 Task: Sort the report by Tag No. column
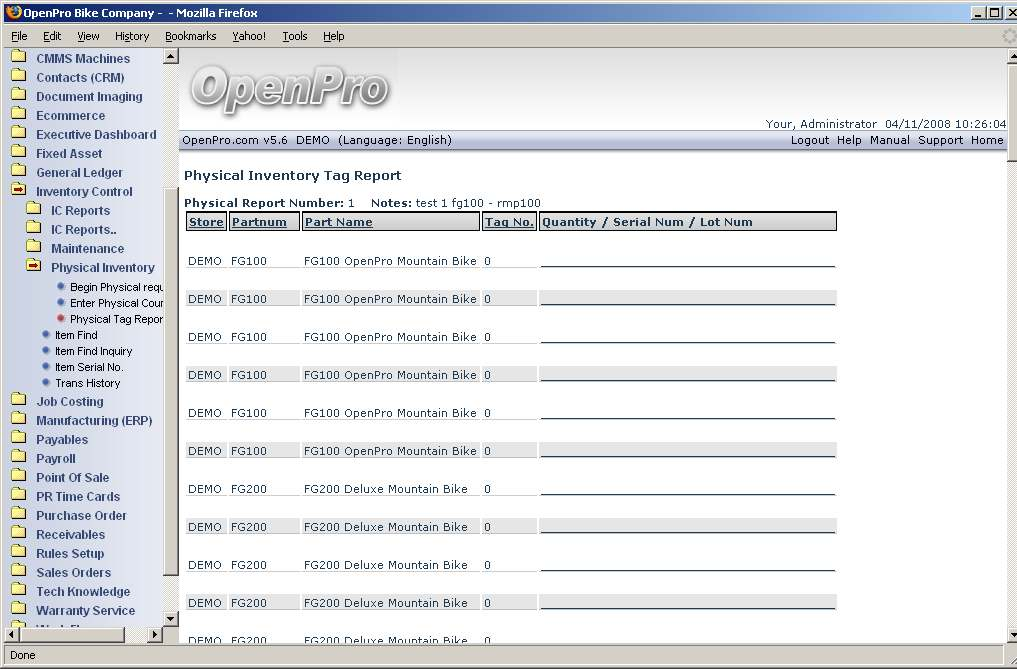coord(509,222)
